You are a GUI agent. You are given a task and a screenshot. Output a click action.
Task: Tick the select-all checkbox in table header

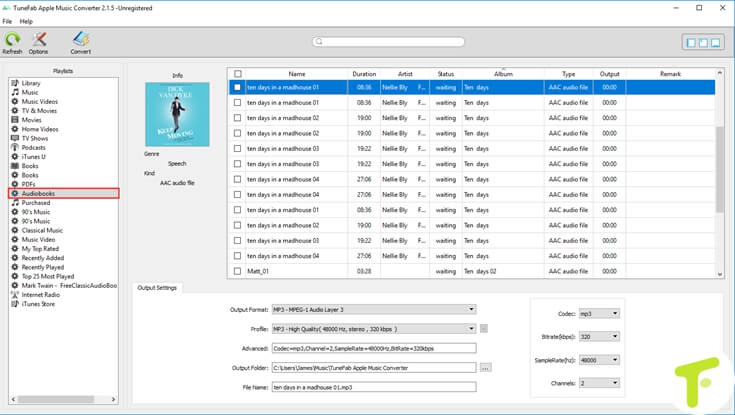click(238, 74)
